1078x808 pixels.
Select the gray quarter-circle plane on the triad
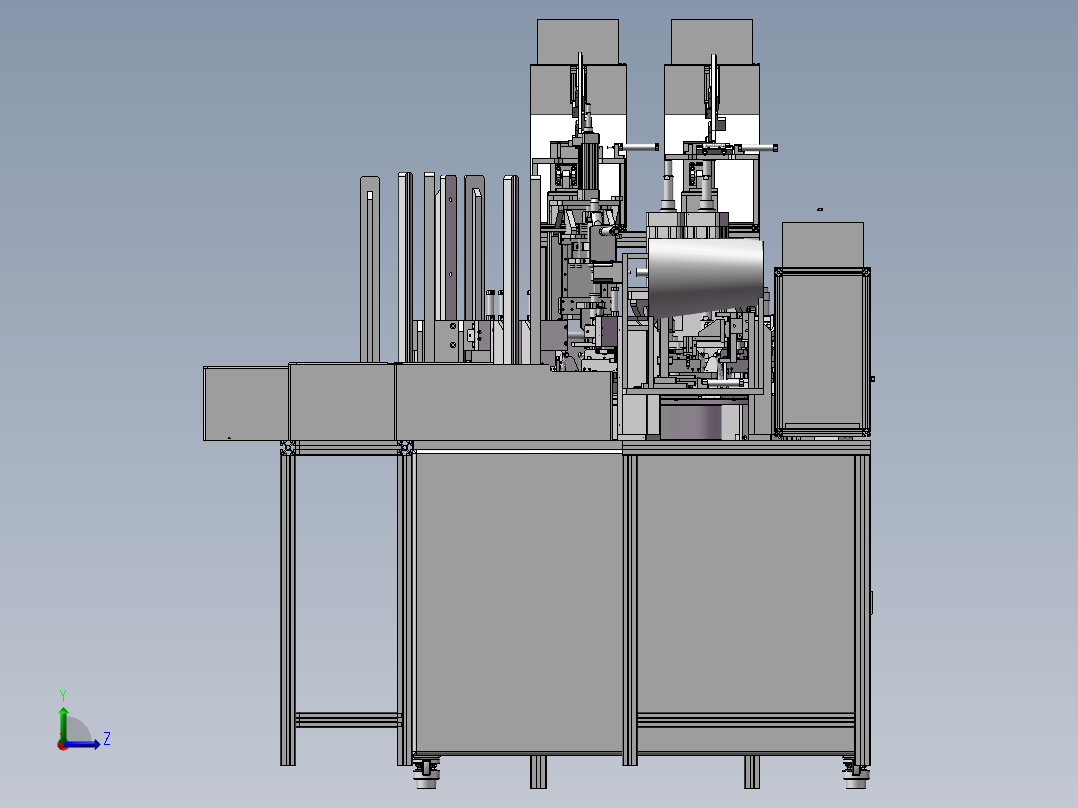pyautogui.click(x=78, y=730)
